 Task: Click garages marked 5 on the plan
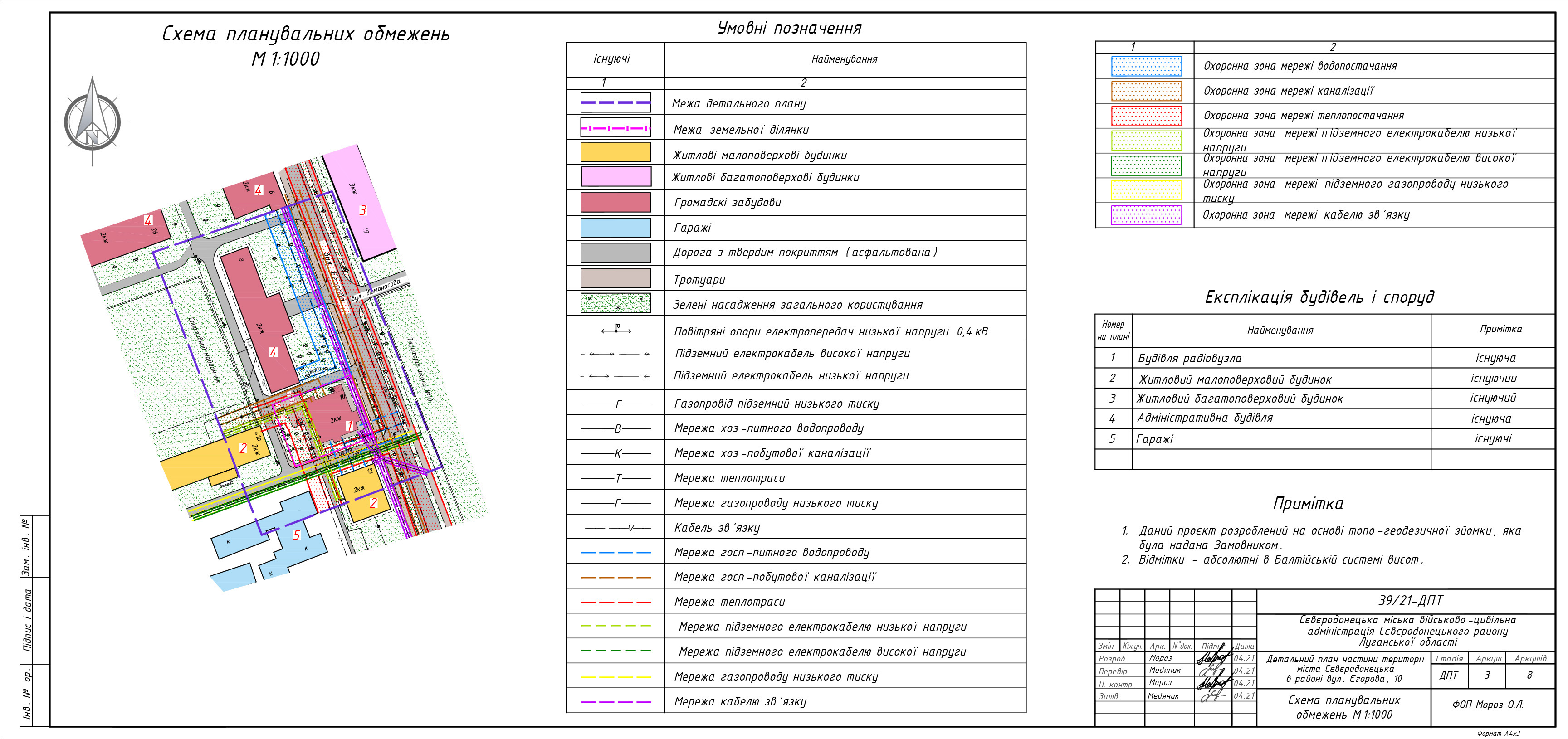coord(297,535)
